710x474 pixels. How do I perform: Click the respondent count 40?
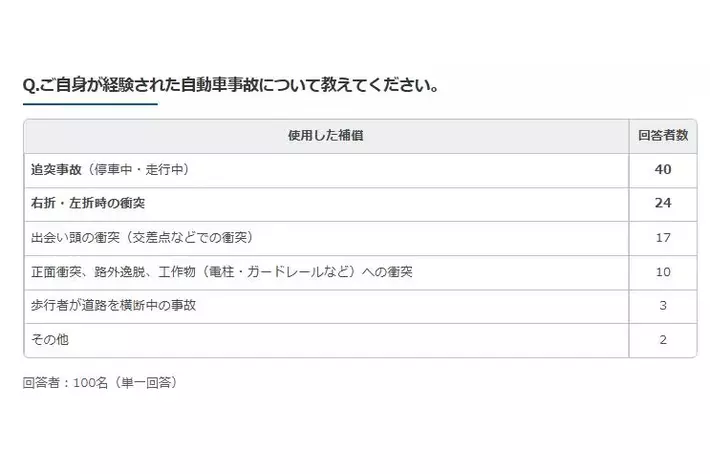coord(662,170)
